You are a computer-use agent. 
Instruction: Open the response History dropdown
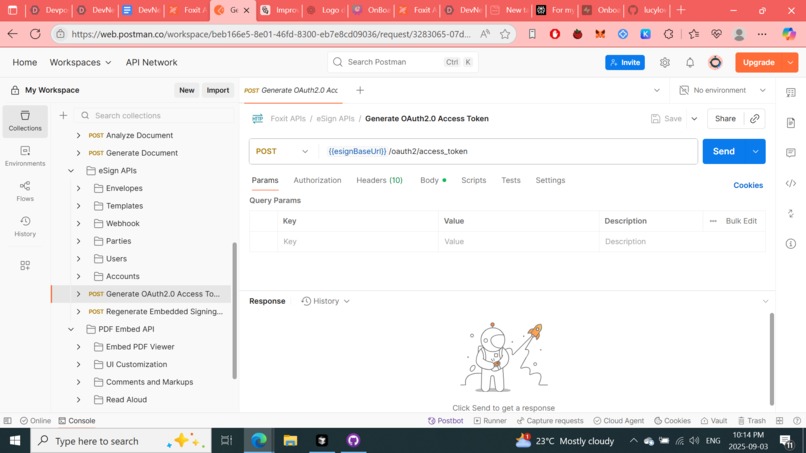click(325, 301)
